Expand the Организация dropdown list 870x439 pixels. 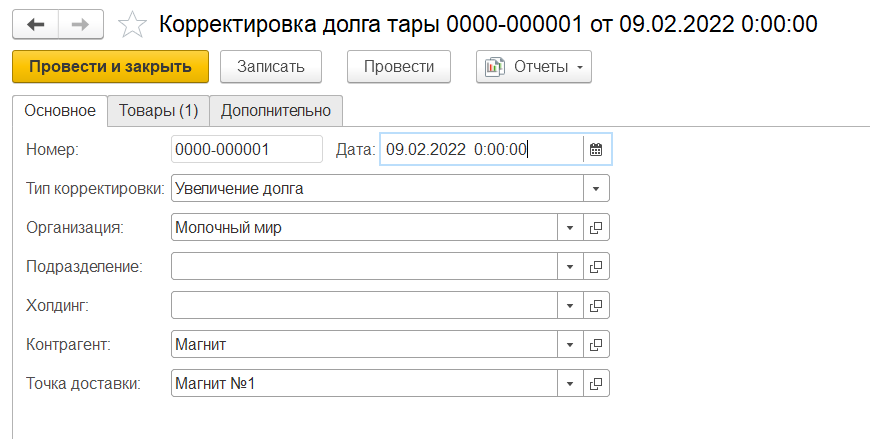[x=569, y=227]
